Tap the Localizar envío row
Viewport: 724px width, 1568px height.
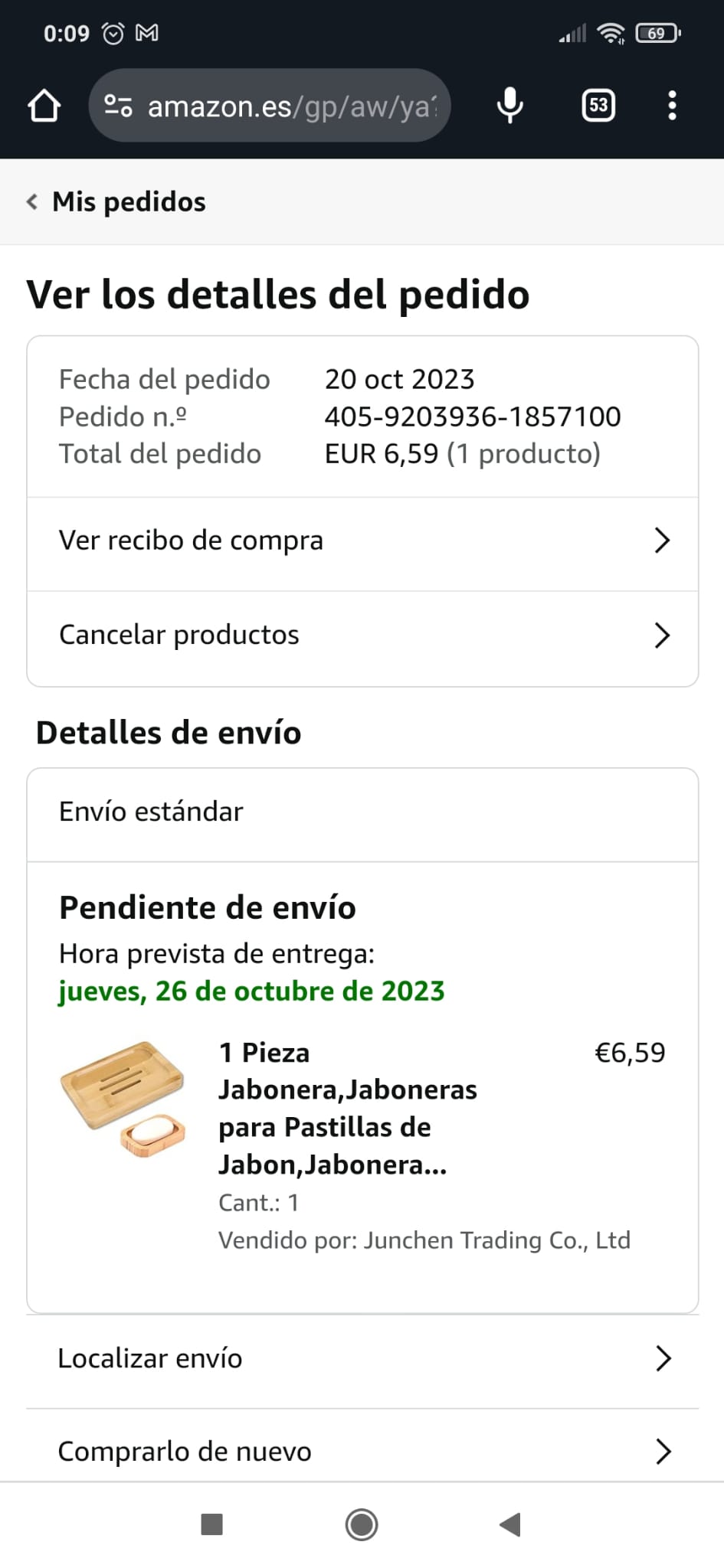(151, 1358)
